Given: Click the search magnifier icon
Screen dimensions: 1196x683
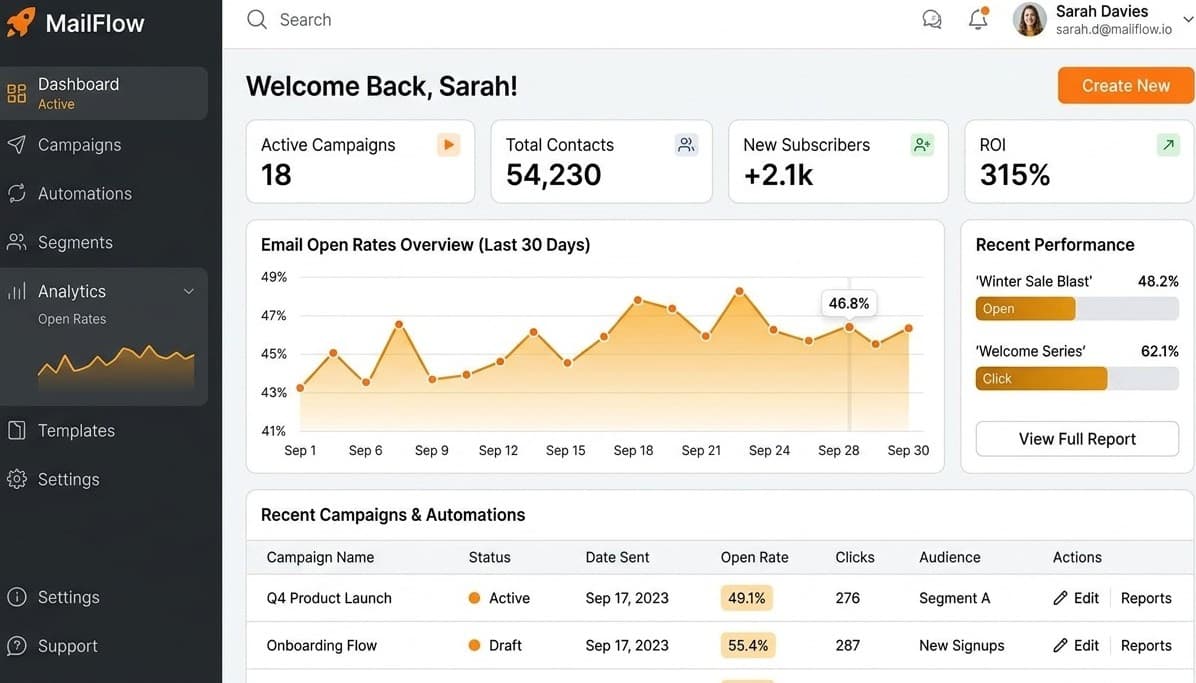Looking at the screenshot, I should coord(257,20).
